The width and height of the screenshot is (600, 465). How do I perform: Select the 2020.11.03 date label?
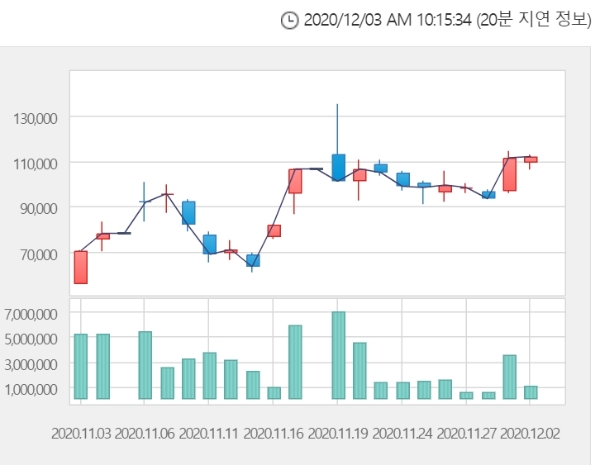[x=80, y=435]
